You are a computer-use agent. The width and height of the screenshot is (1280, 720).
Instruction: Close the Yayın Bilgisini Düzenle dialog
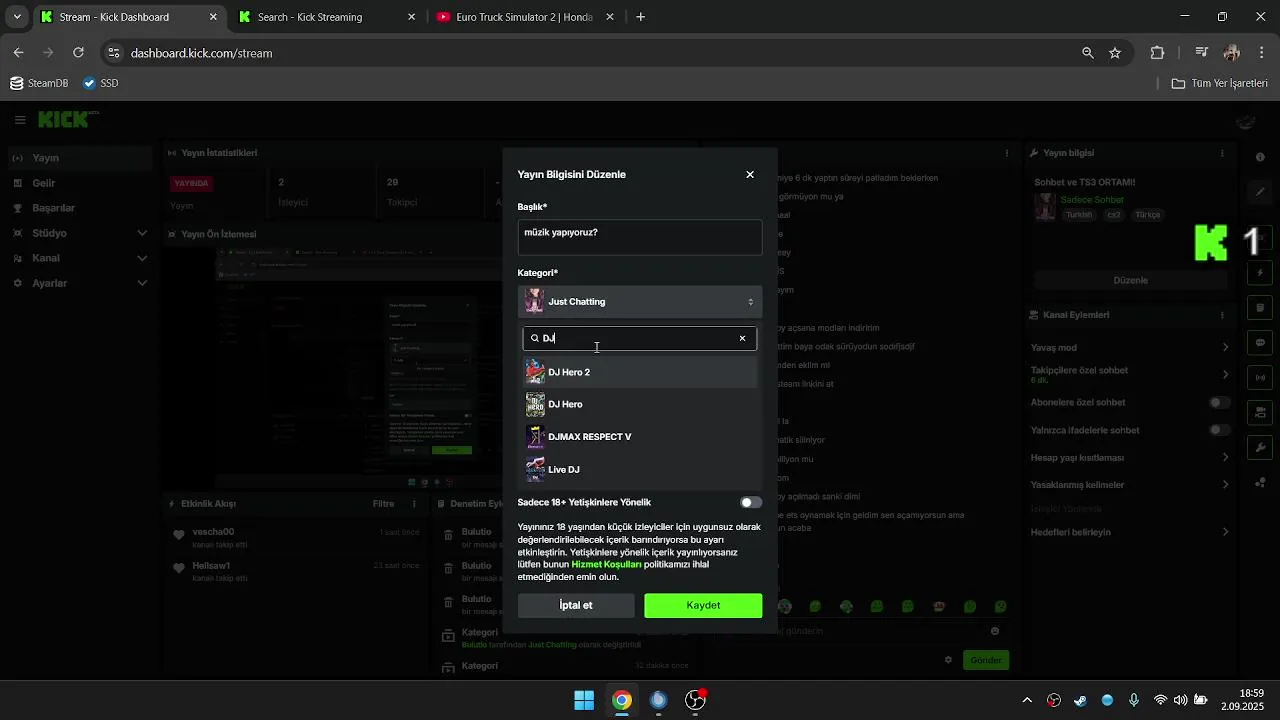click(750, 174)
